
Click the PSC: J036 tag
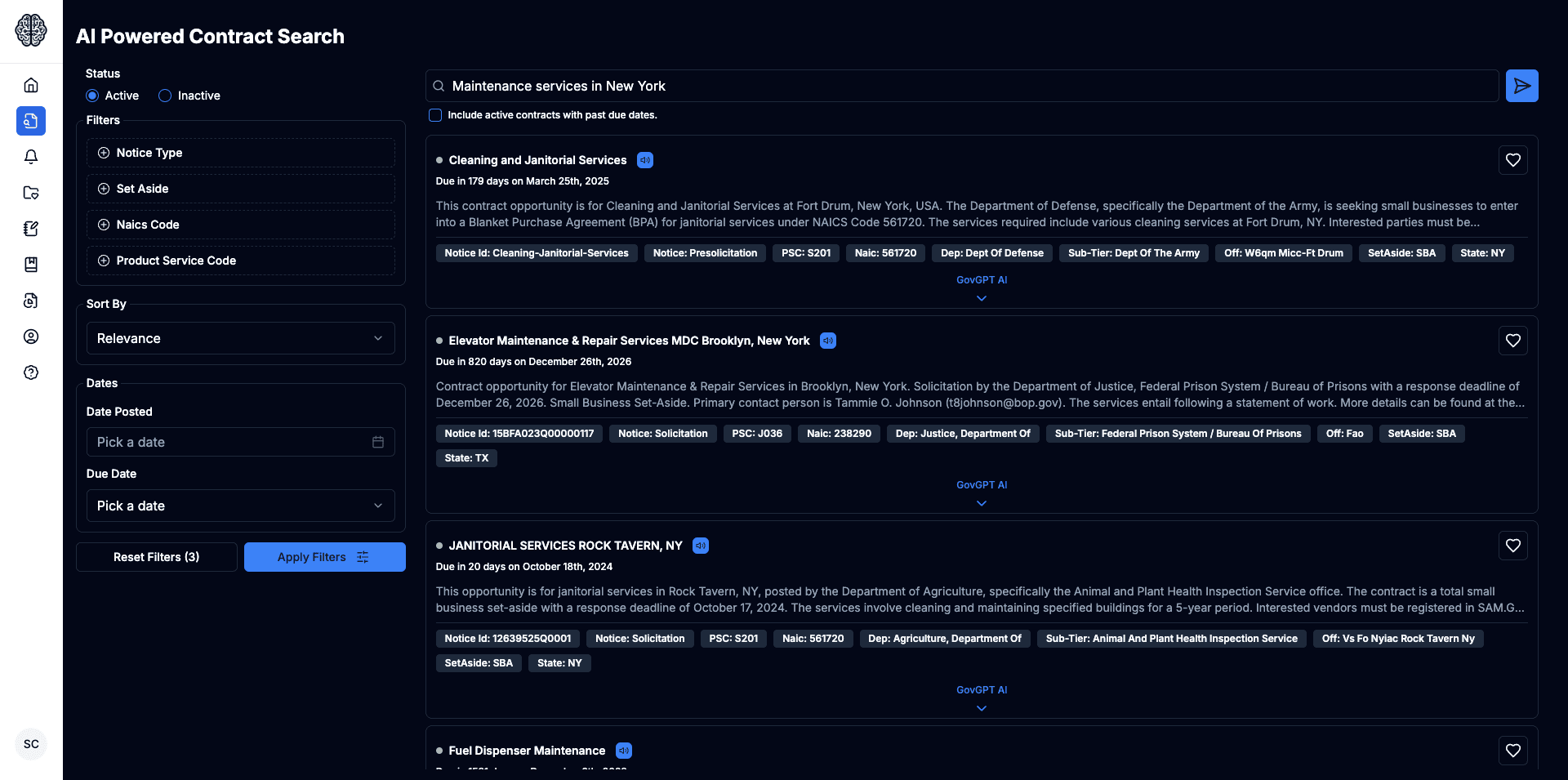click(757, 434)
